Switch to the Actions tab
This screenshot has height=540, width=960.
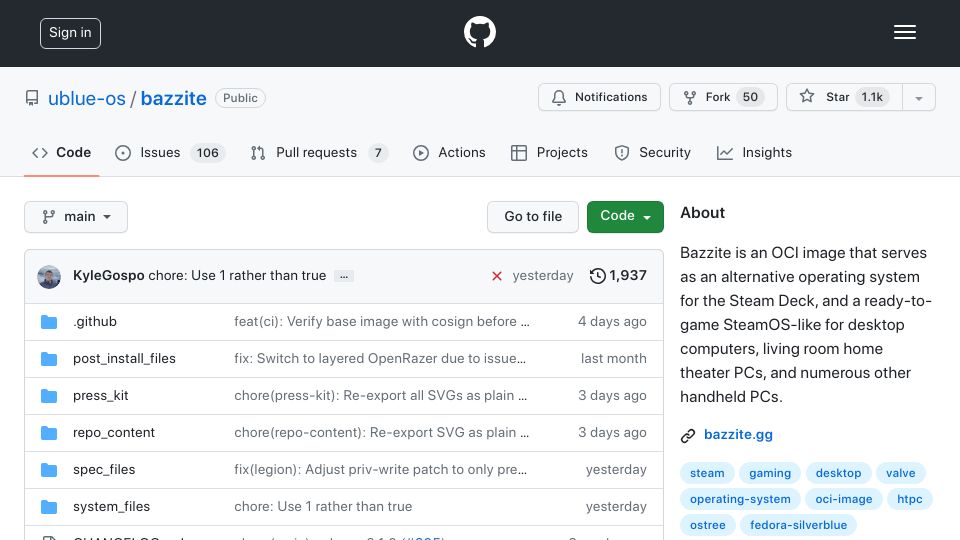click(449, 152)
